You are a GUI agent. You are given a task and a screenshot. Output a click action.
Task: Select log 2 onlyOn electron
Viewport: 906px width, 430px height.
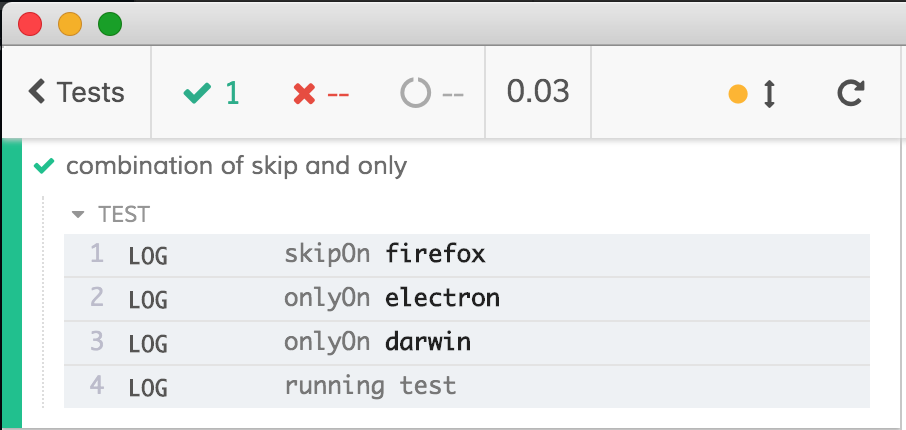(466, 299)
